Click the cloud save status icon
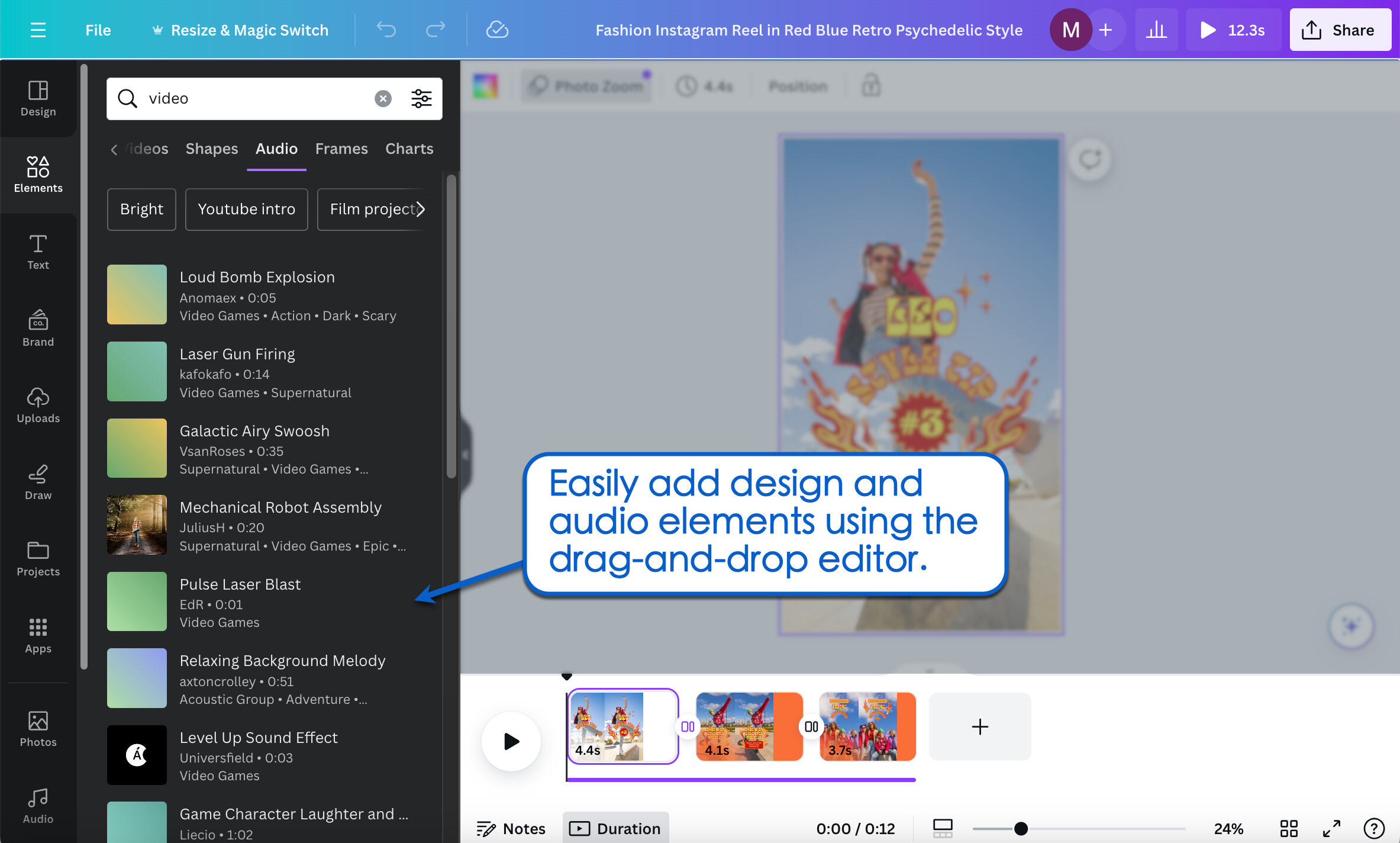Viewport: 1400px width, 843px height. click(x=496, y=30)
